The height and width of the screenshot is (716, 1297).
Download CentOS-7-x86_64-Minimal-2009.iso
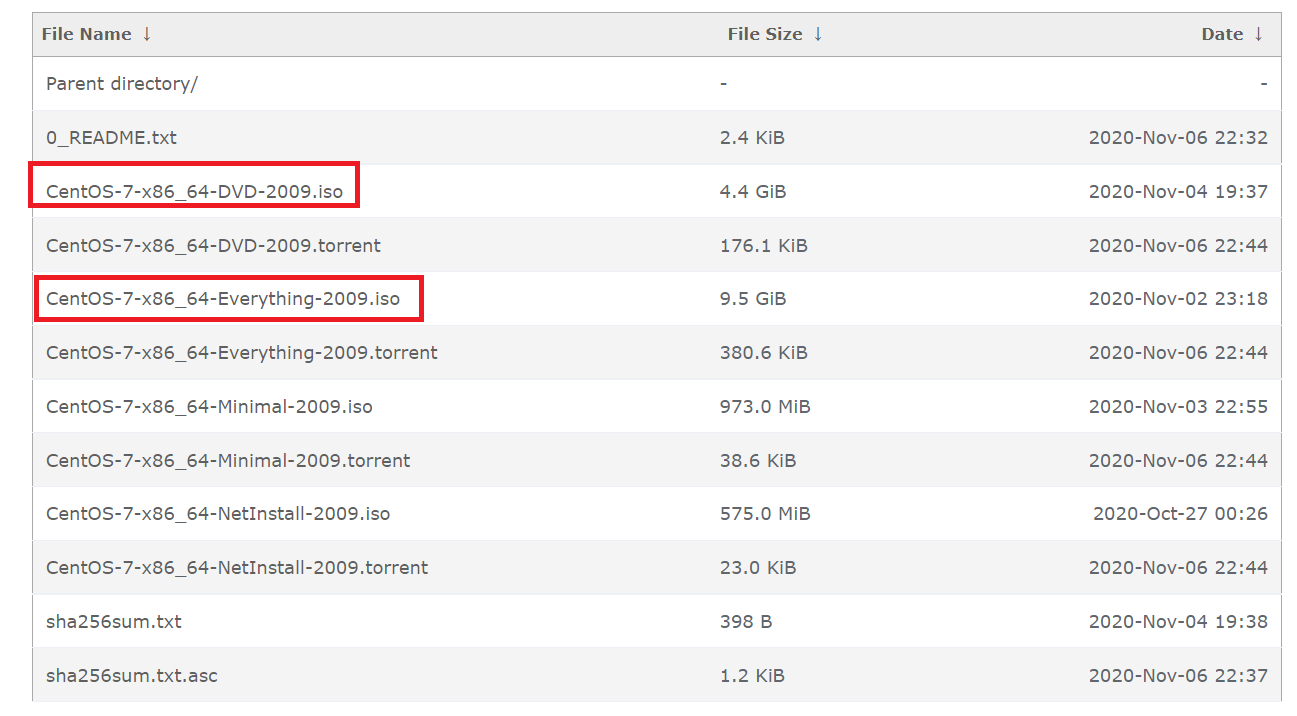209,407
